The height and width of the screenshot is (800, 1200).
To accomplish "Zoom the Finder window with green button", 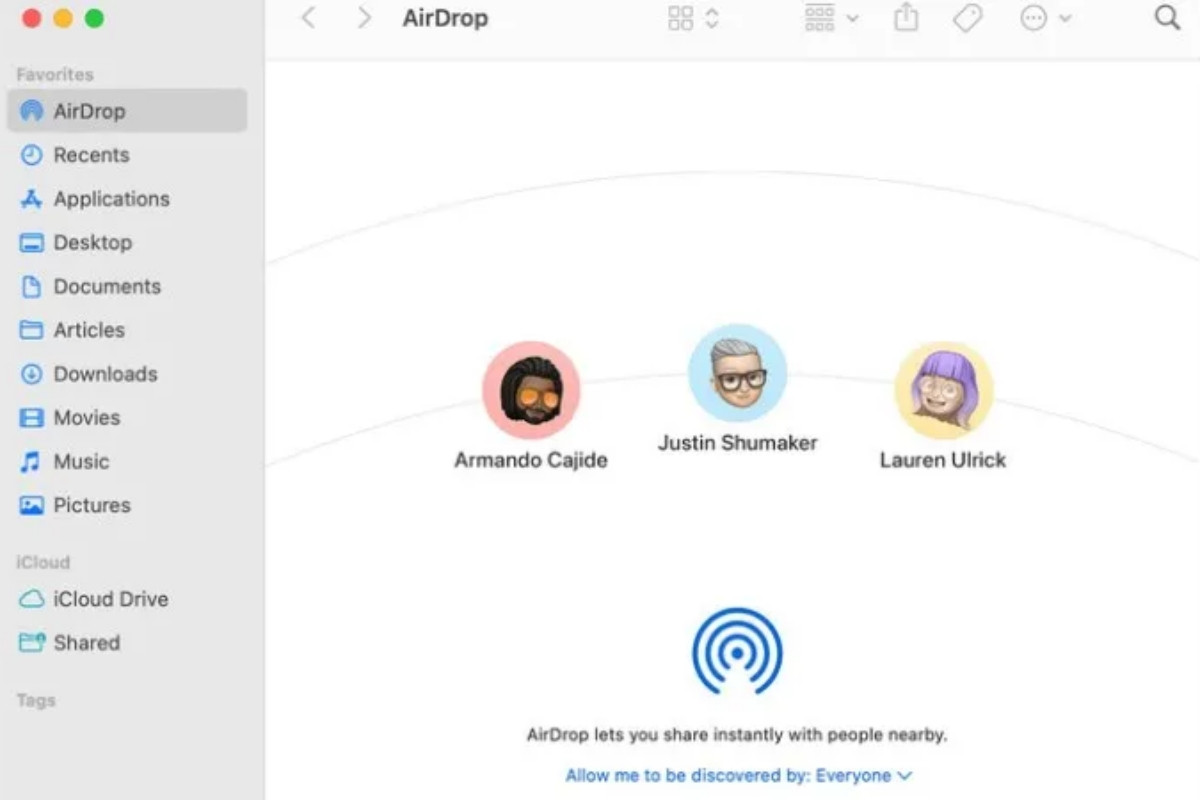I will 94,18.
